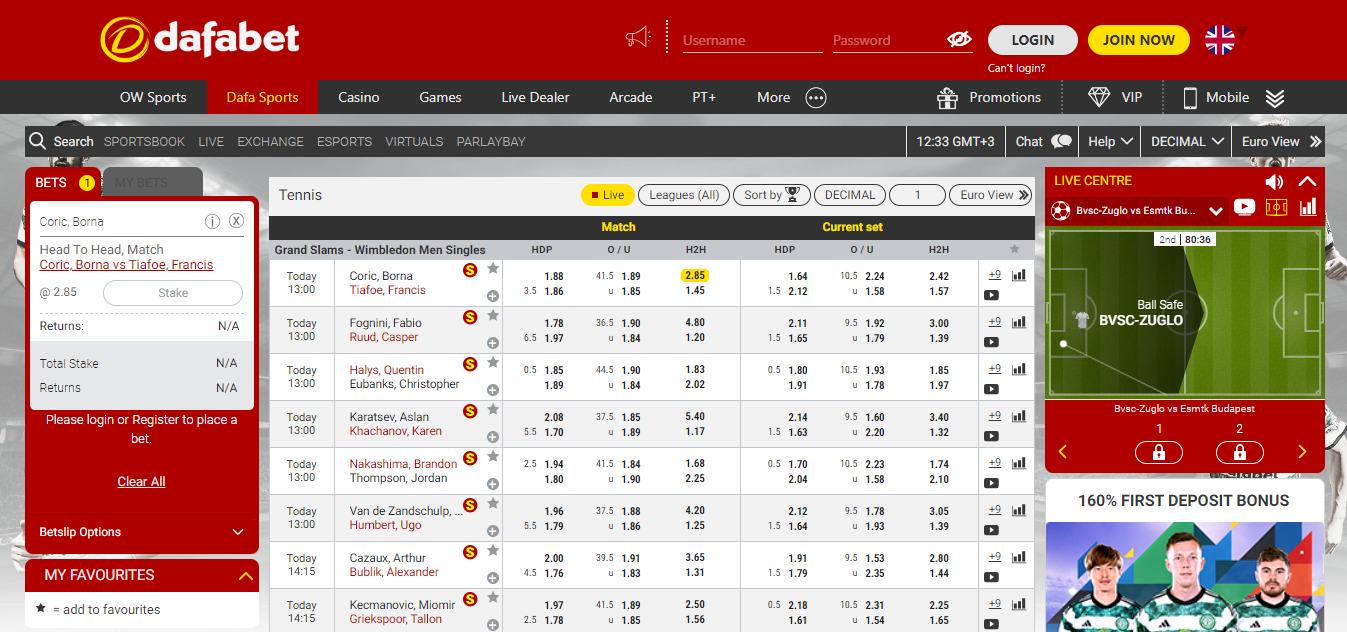This screenshot has width=1347, height=632.
Task: Collapse the My Favourites panel
Action: pos(245,575)
